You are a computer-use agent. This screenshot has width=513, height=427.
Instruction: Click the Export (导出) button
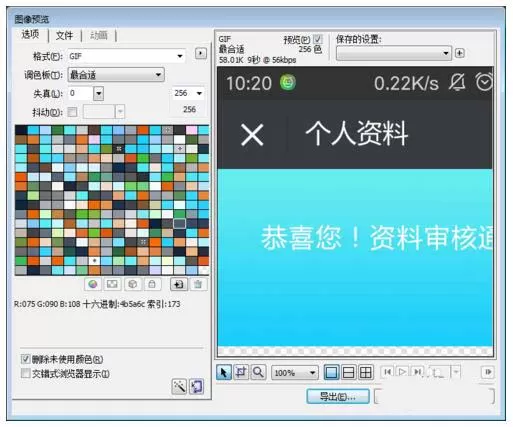[338, 396]
